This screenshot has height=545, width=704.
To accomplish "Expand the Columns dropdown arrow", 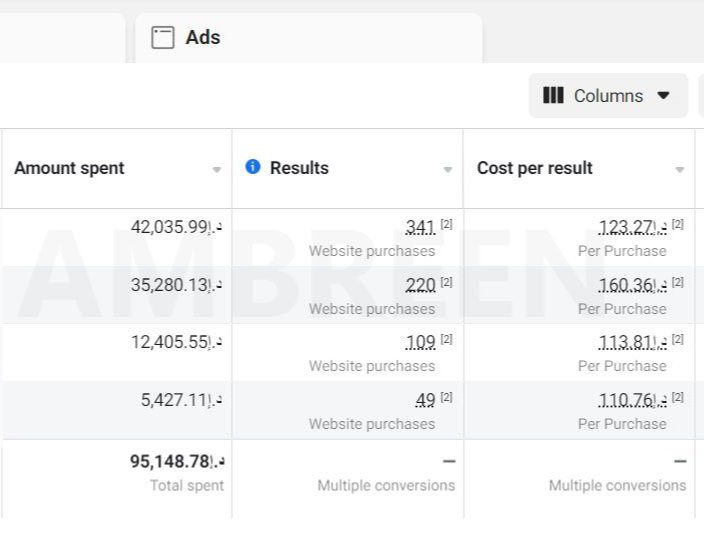I will tap(663, 96).
